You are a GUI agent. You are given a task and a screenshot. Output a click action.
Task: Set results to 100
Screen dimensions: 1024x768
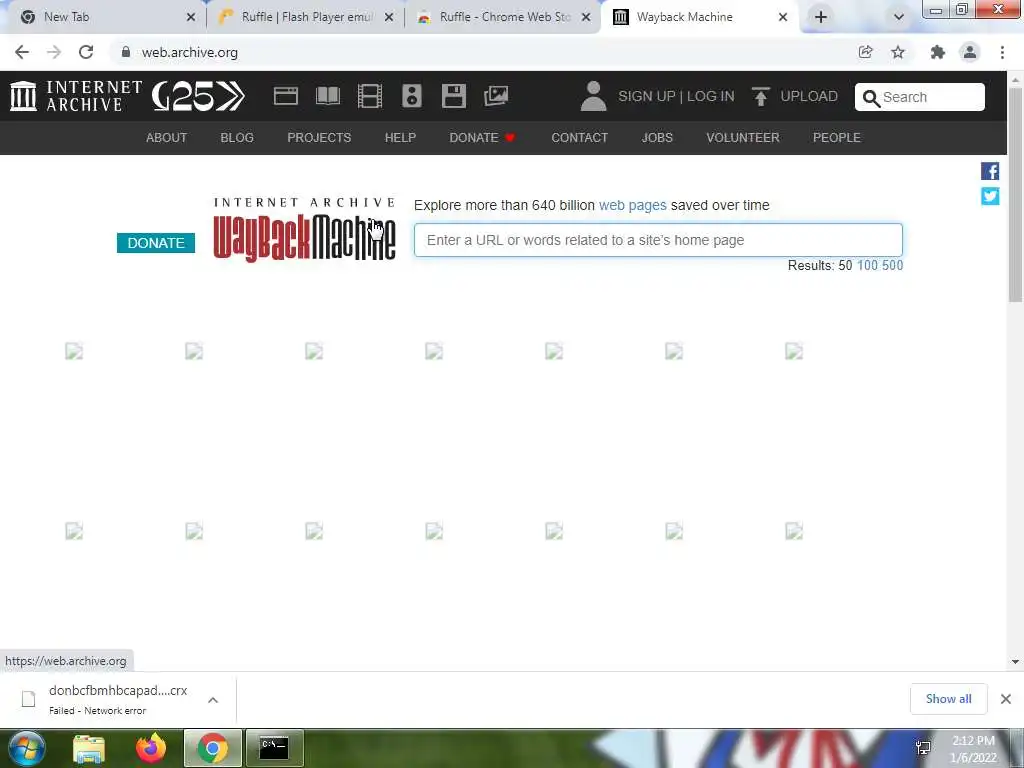[x=867, y=265]
